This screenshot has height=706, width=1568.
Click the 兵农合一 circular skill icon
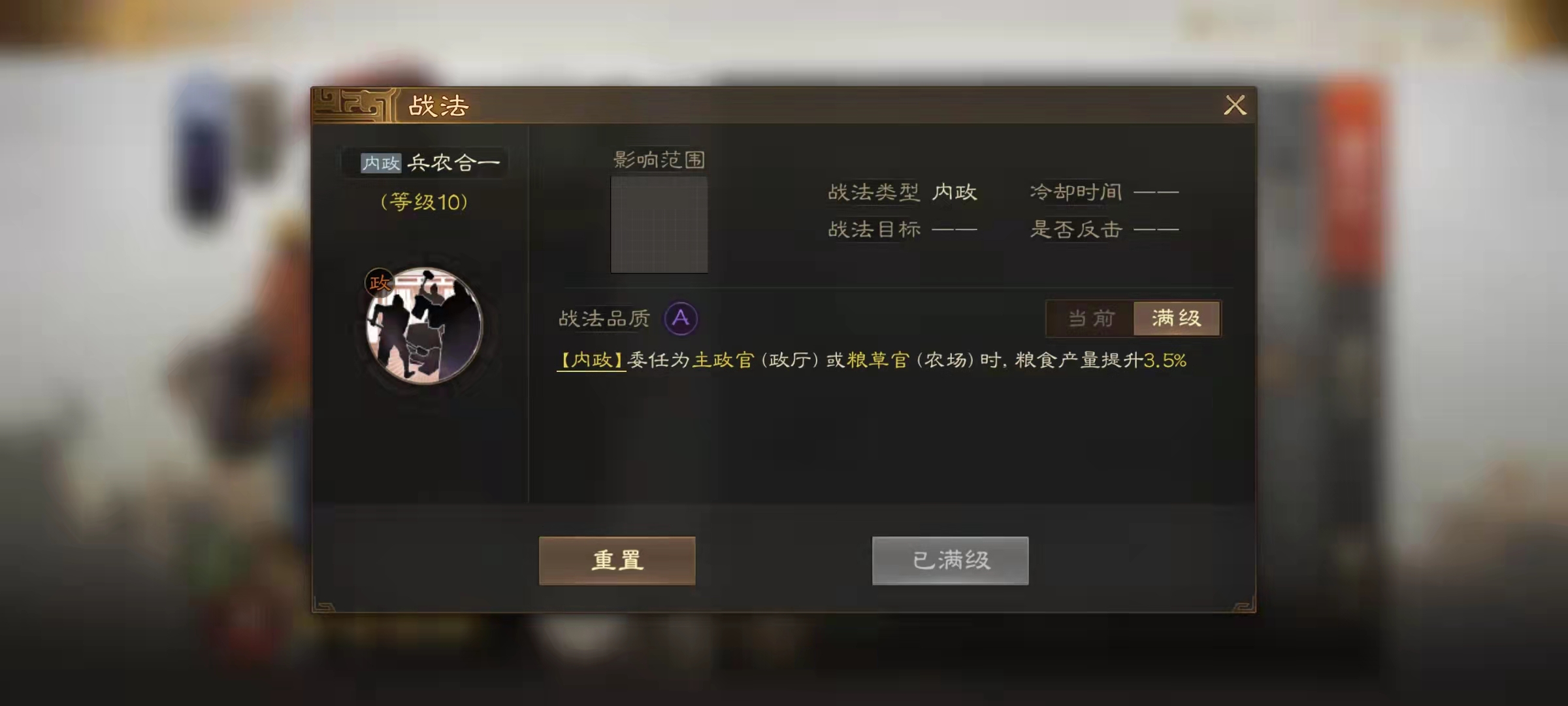(x=425, y=325)
